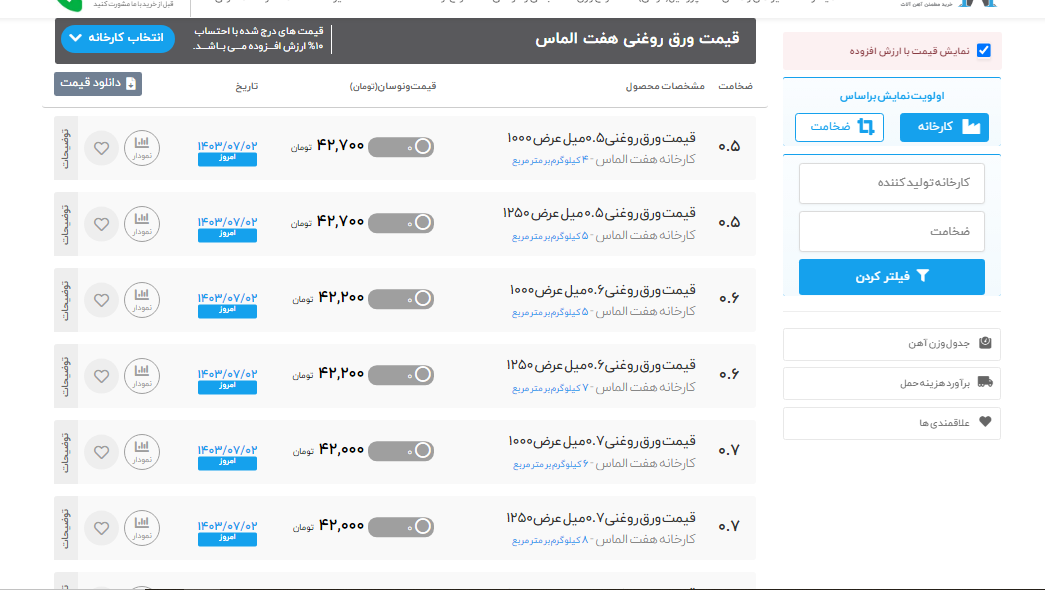Click the کارخانه تولید کننده input field
This screenshot has width=1045, height=590.
891,184
